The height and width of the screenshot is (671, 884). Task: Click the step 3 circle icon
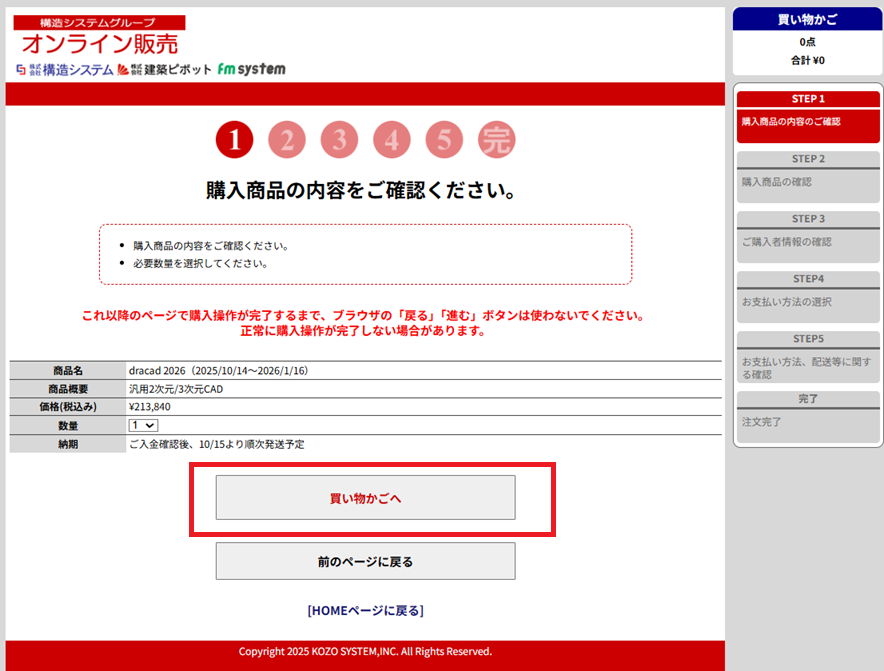click(x=339, y=141)
